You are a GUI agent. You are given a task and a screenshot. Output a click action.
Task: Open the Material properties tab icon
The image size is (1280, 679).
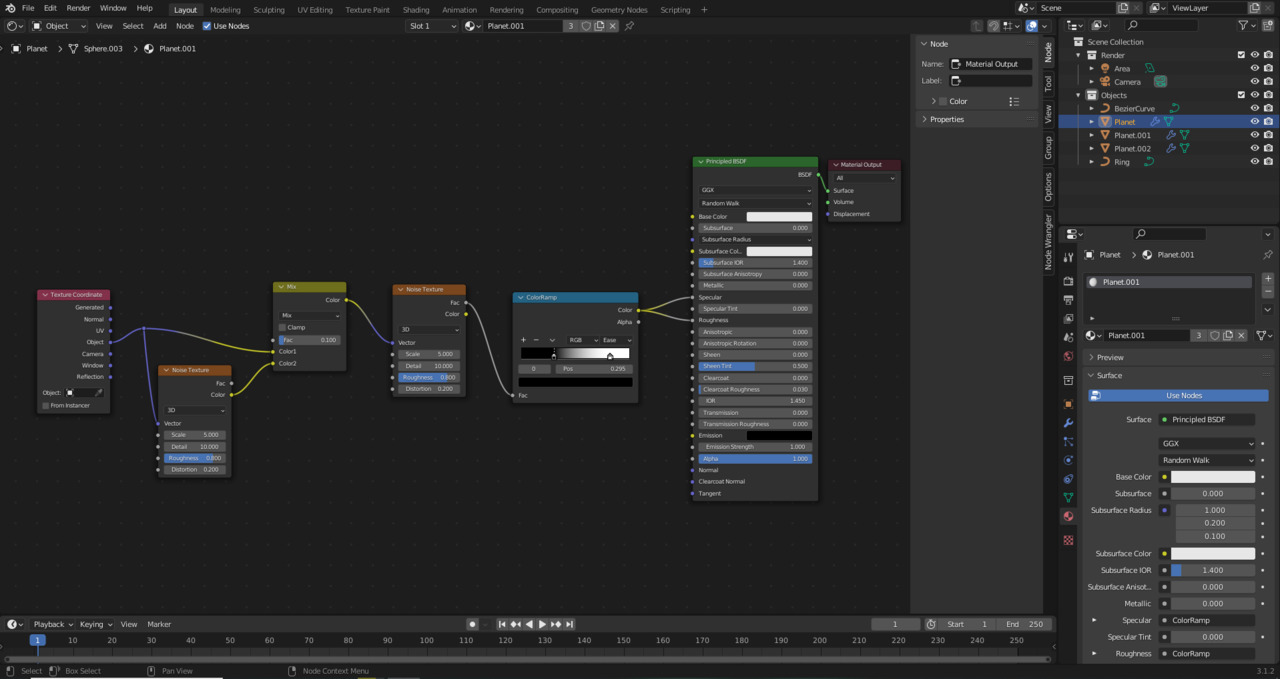[1068, 517]
